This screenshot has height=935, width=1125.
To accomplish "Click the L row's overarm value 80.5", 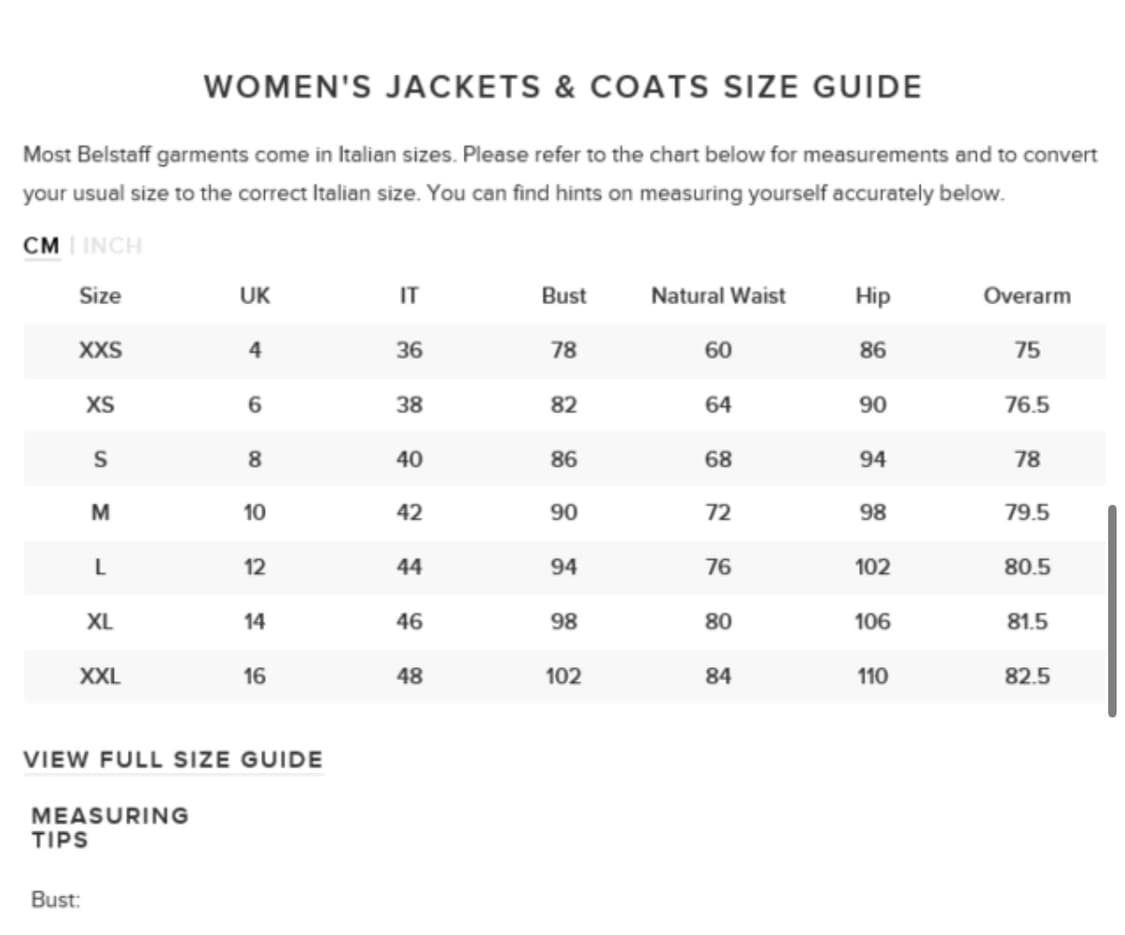I will [x=1027, y=567].
